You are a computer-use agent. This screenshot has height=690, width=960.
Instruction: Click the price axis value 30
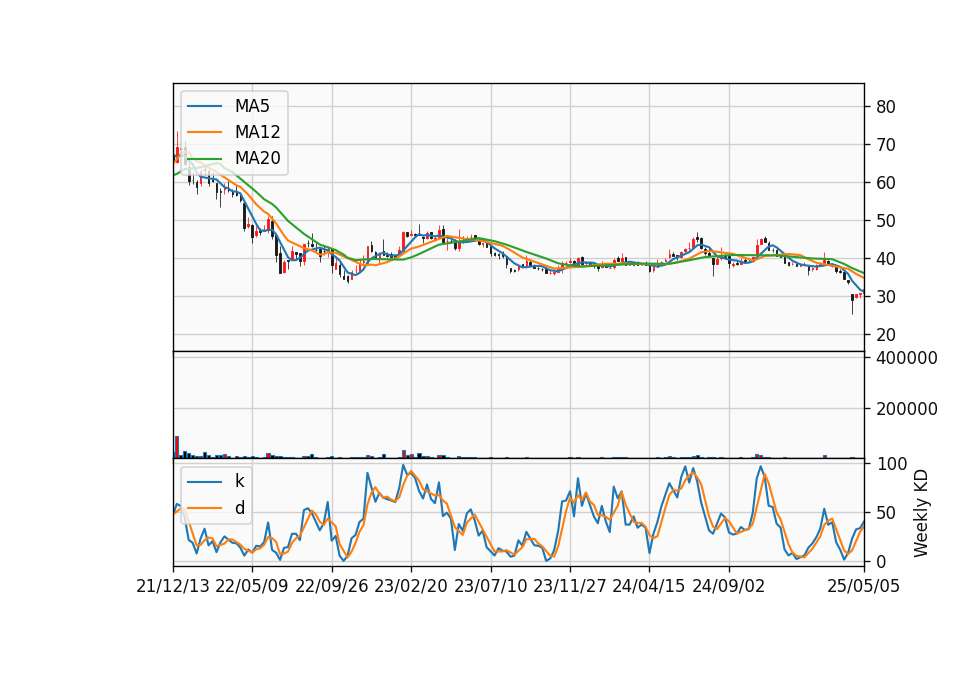886,296
